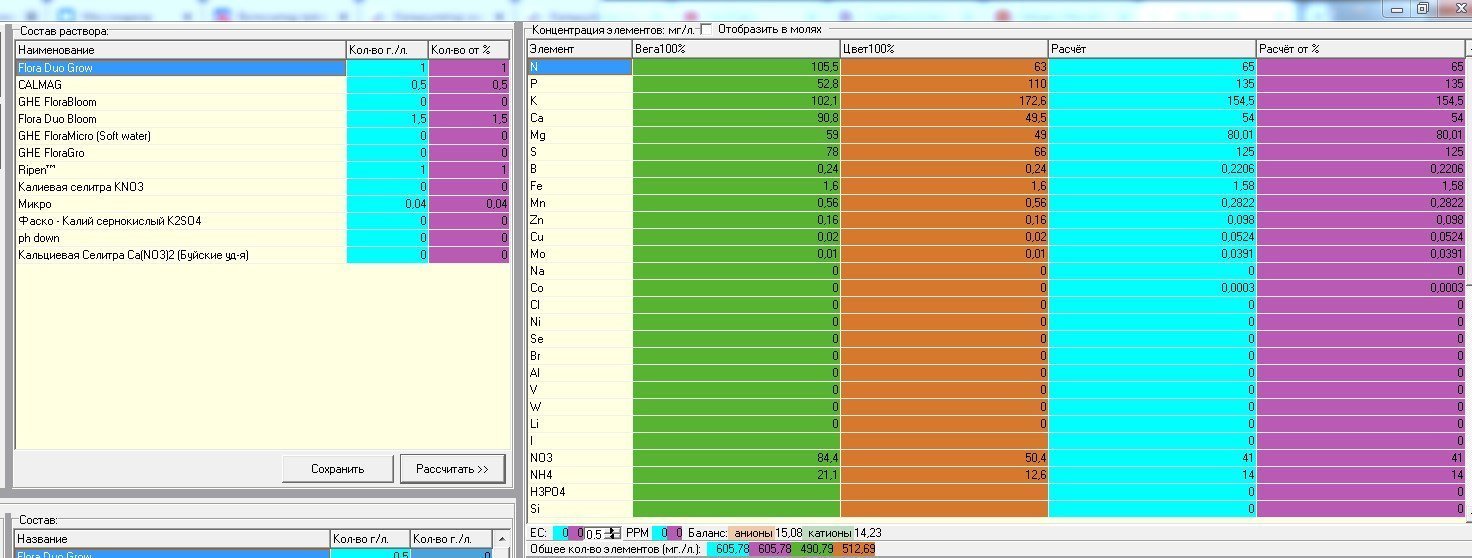
Task: Click the PPM label in the status row
Action: coord(637,533)
